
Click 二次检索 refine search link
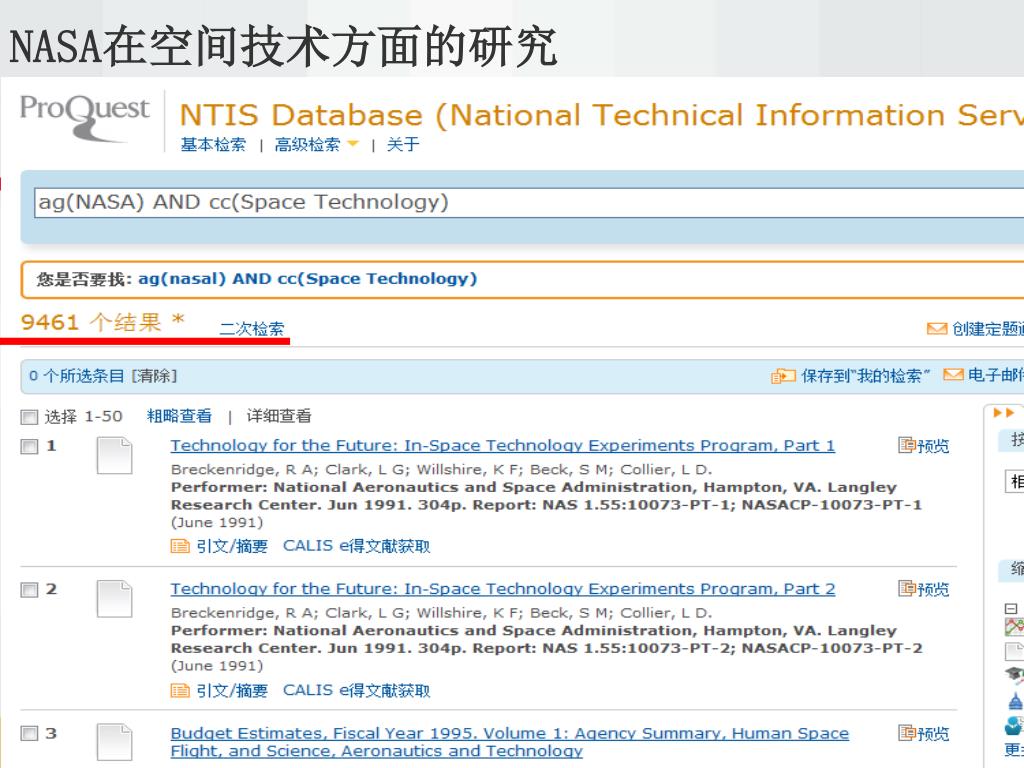252,328
